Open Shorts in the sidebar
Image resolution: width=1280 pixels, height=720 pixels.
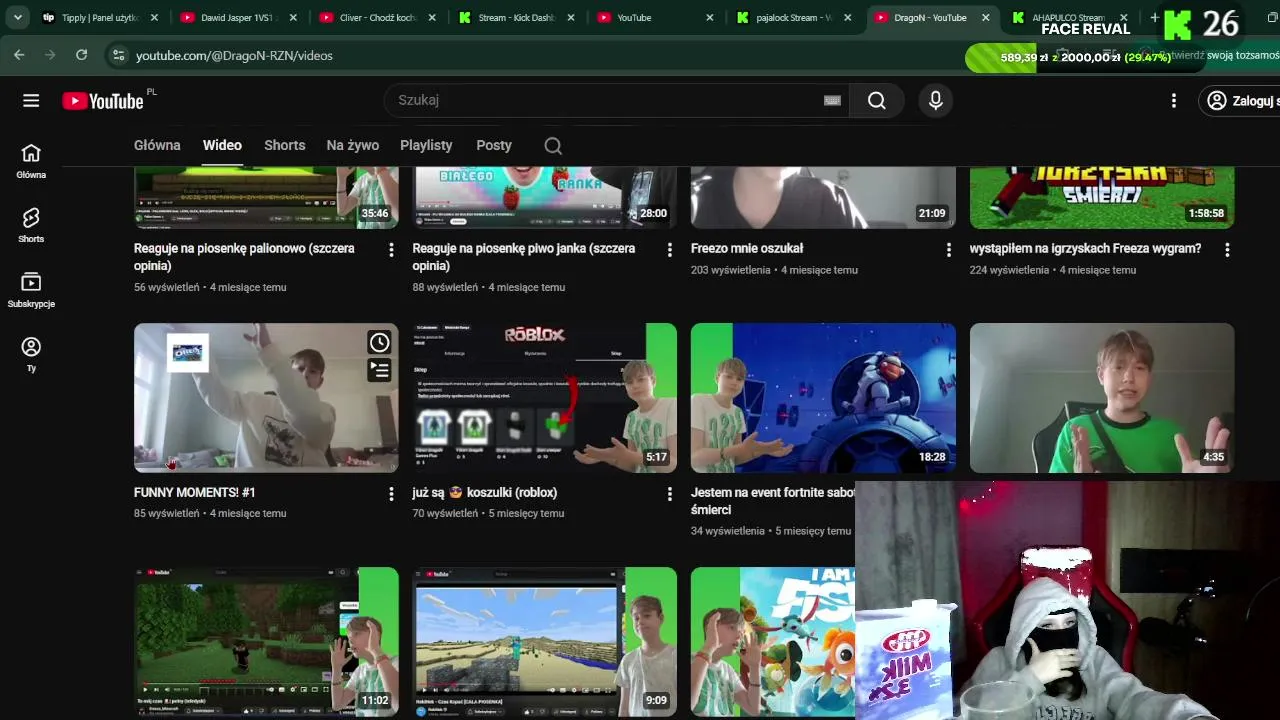[x=31, y=226]
